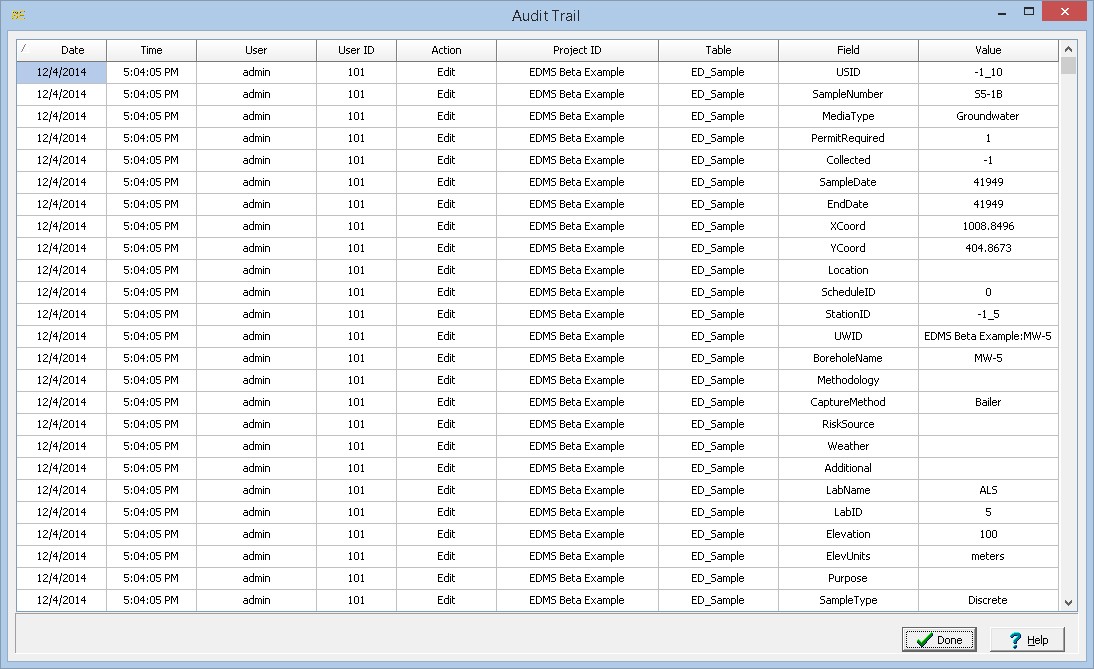Select the SampleNumber field cell
The width and height of the screenshot is (1094, 669).
(x=848, y=94)
